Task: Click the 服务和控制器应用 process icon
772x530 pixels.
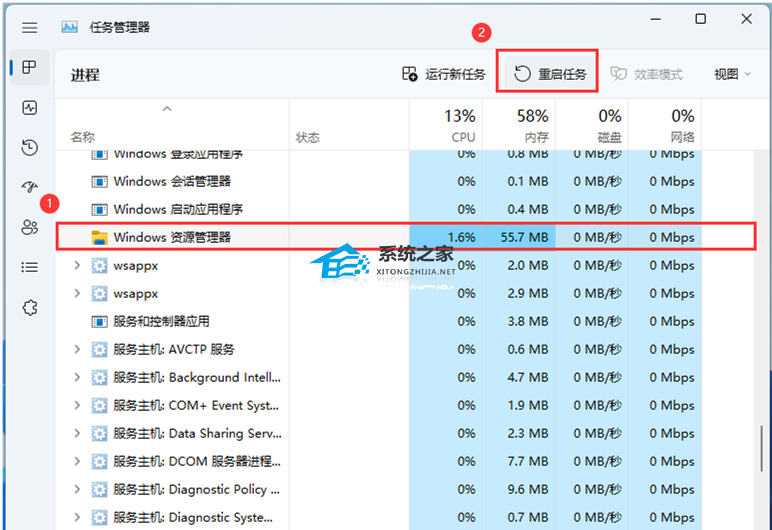Action: 99,322
